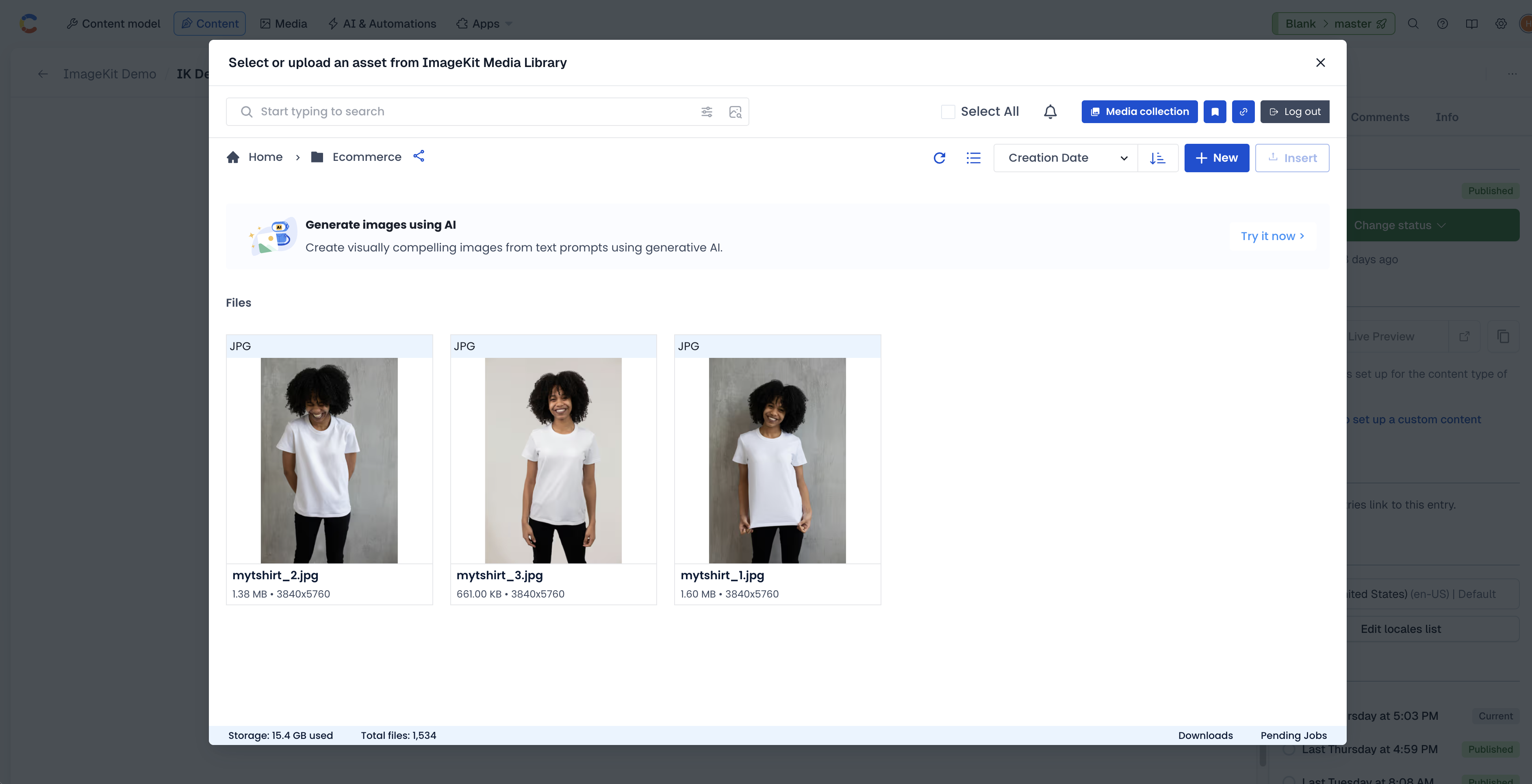The image size is (1532, 784).
Task: Close the ImageKit media library dialog
Action: click(1320, 63)
